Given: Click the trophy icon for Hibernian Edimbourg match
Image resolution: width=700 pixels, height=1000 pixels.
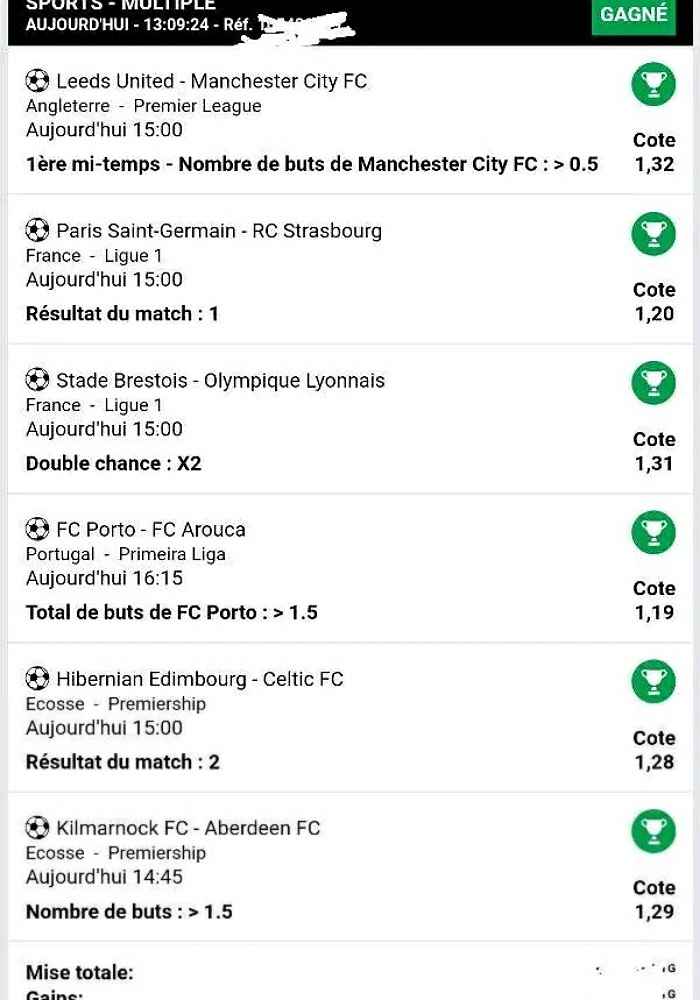Looking at the screenshot, I should pos(653,682).
